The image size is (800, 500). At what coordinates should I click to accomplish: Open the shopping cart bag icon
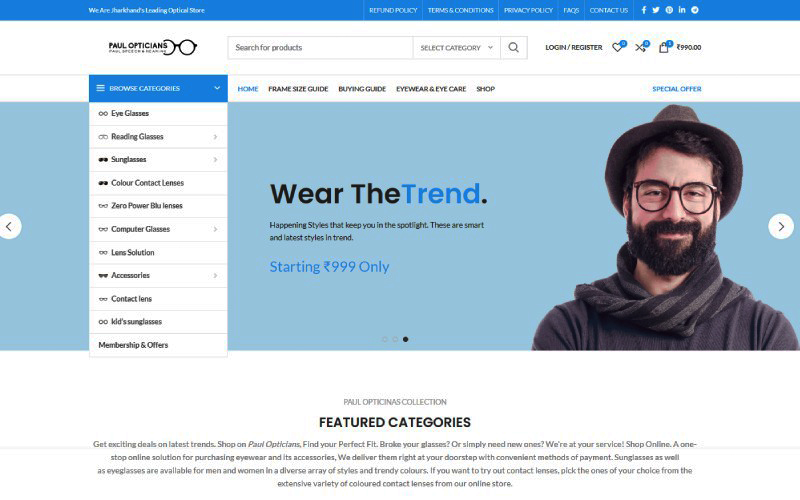664,47
